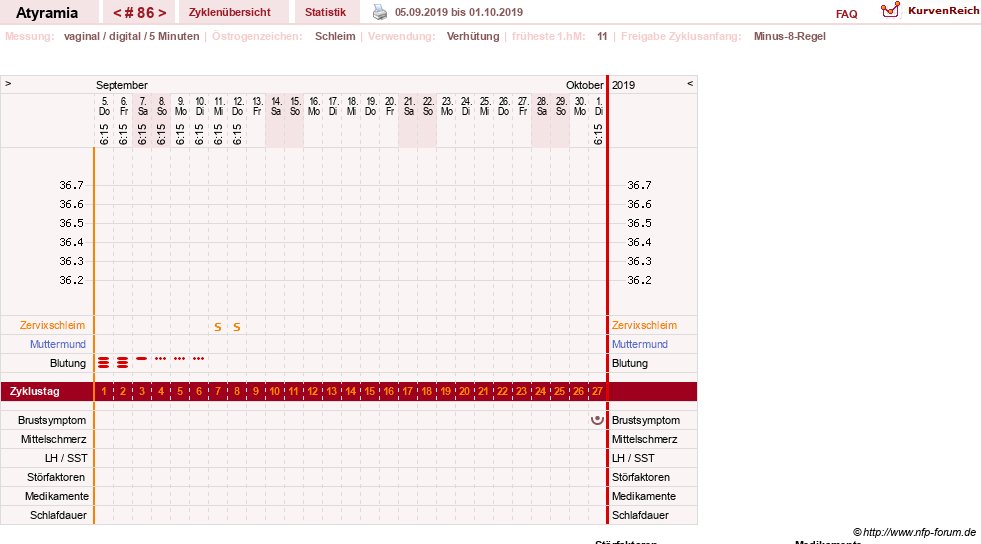Click cycle day 27 in Zyklustag row
The image size is (981, 544).
click(x=597, y=391)
